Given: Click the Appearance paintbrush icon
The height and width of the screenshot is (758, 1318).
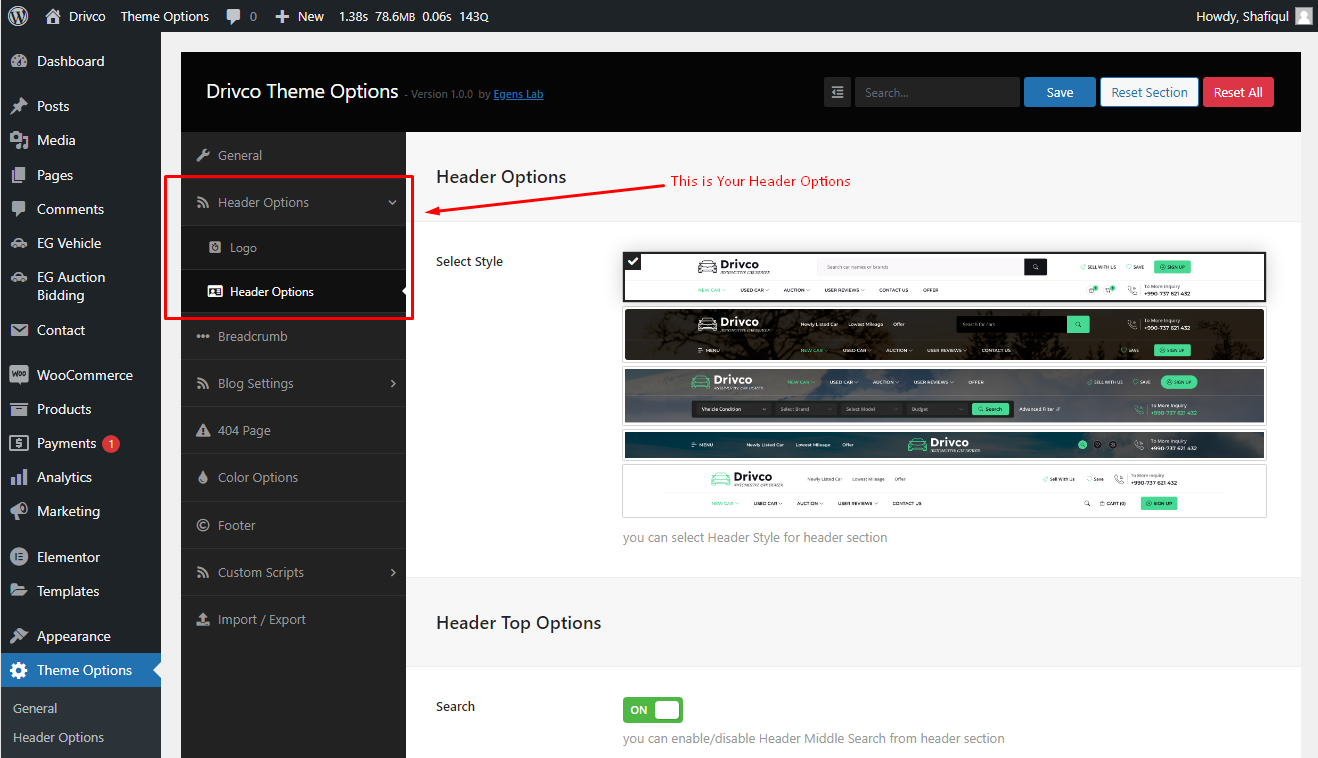Looking at the screenshot, I should (19, 636).
